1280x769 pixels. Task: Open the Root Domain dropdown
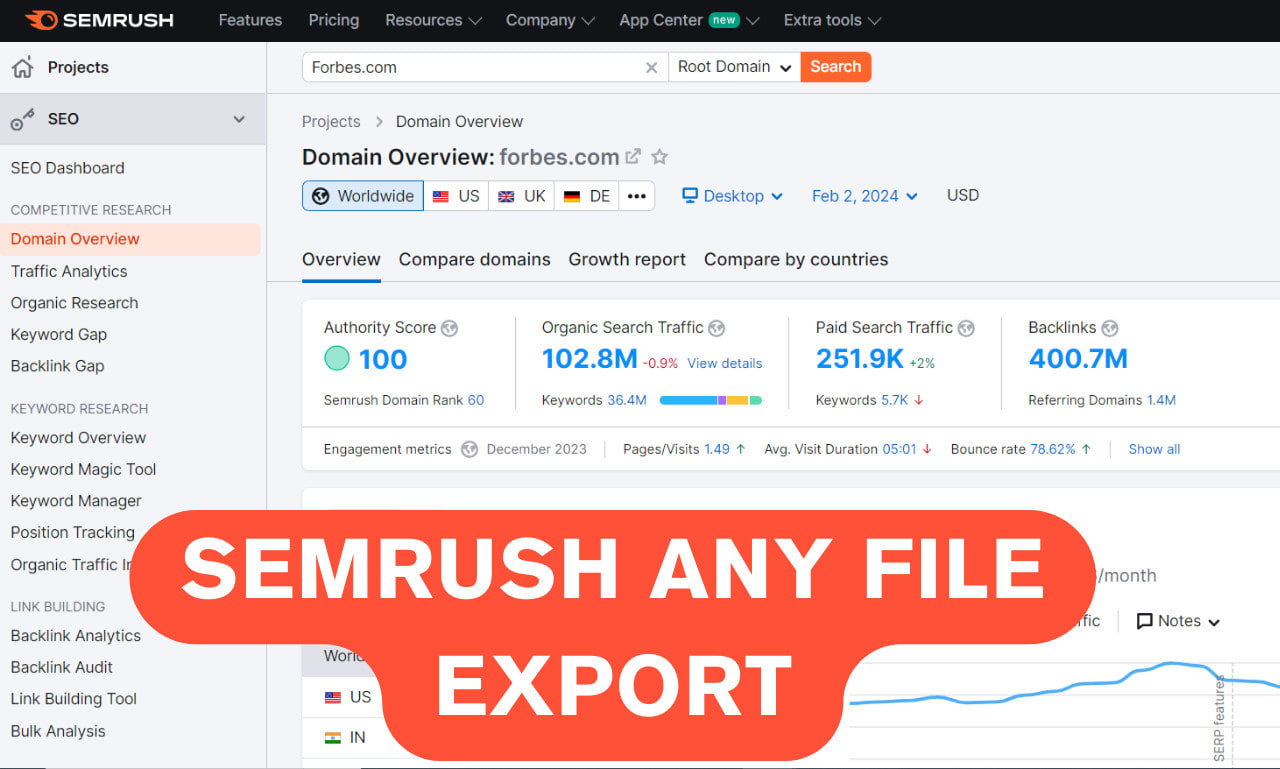pyautogui.click(x=734, y=67)
